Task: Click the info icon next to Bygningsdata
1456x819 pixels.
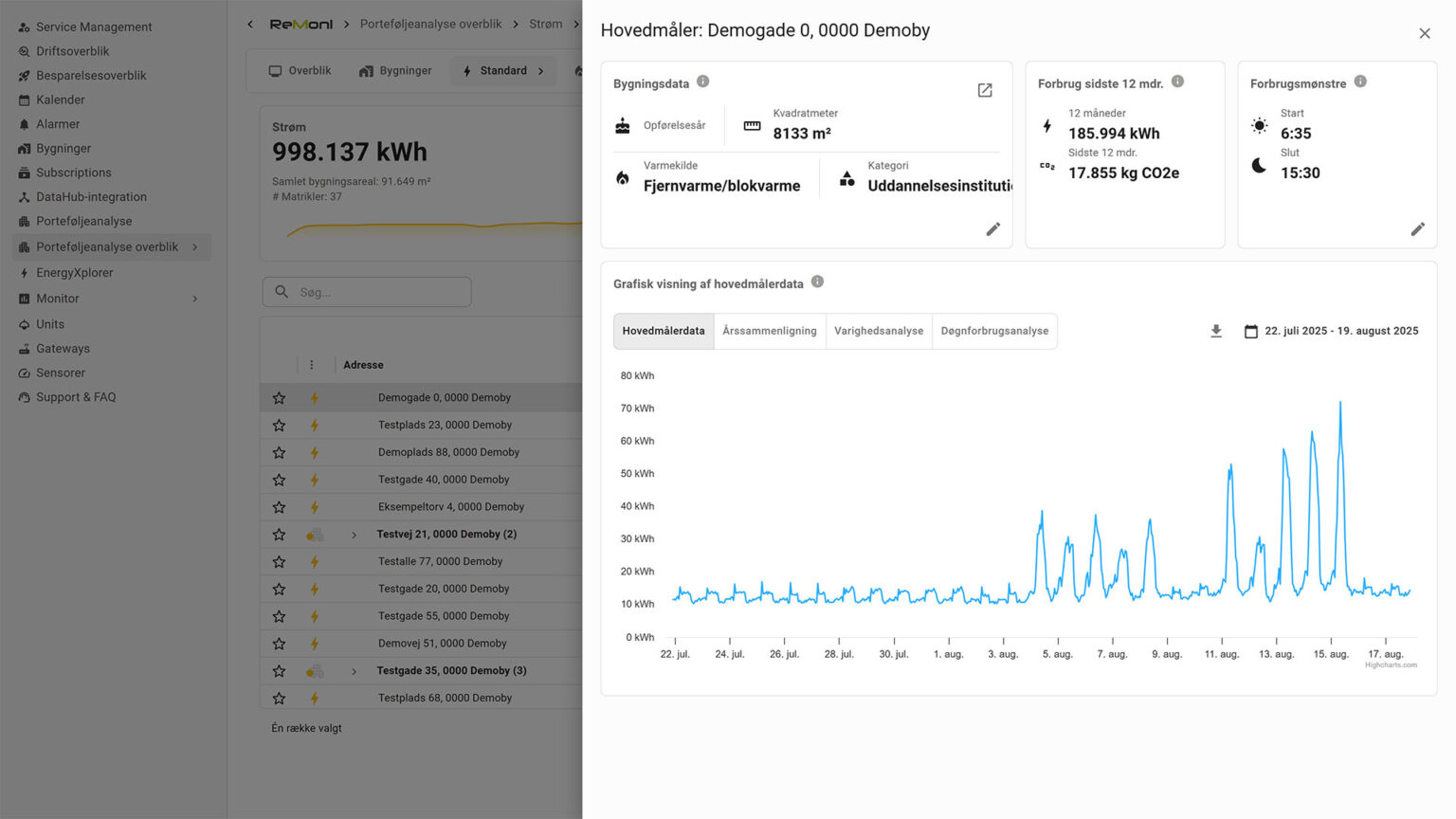Action: click(x=702, y=82)
